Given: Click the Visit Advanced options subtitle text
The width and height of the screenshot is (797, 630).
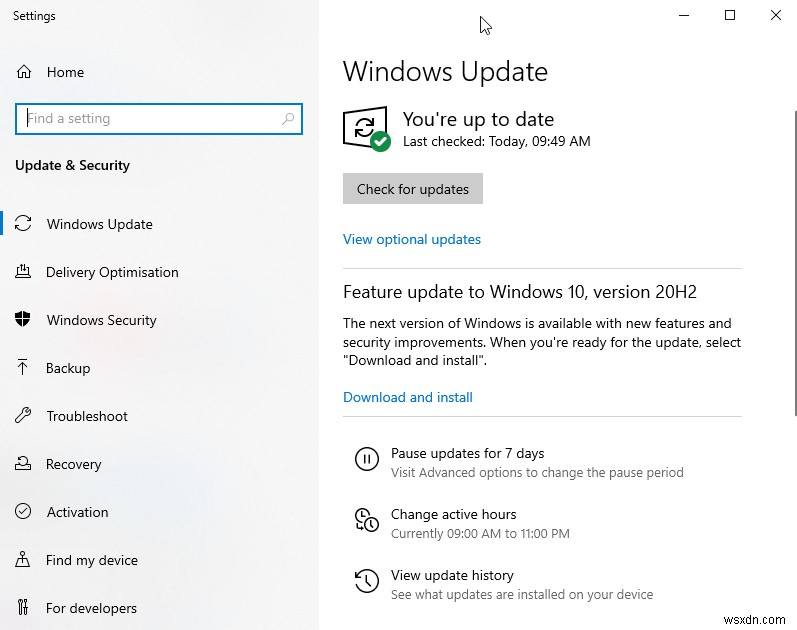Looking at the screenshot, I should pyautogui.click(x=537, y=472).
